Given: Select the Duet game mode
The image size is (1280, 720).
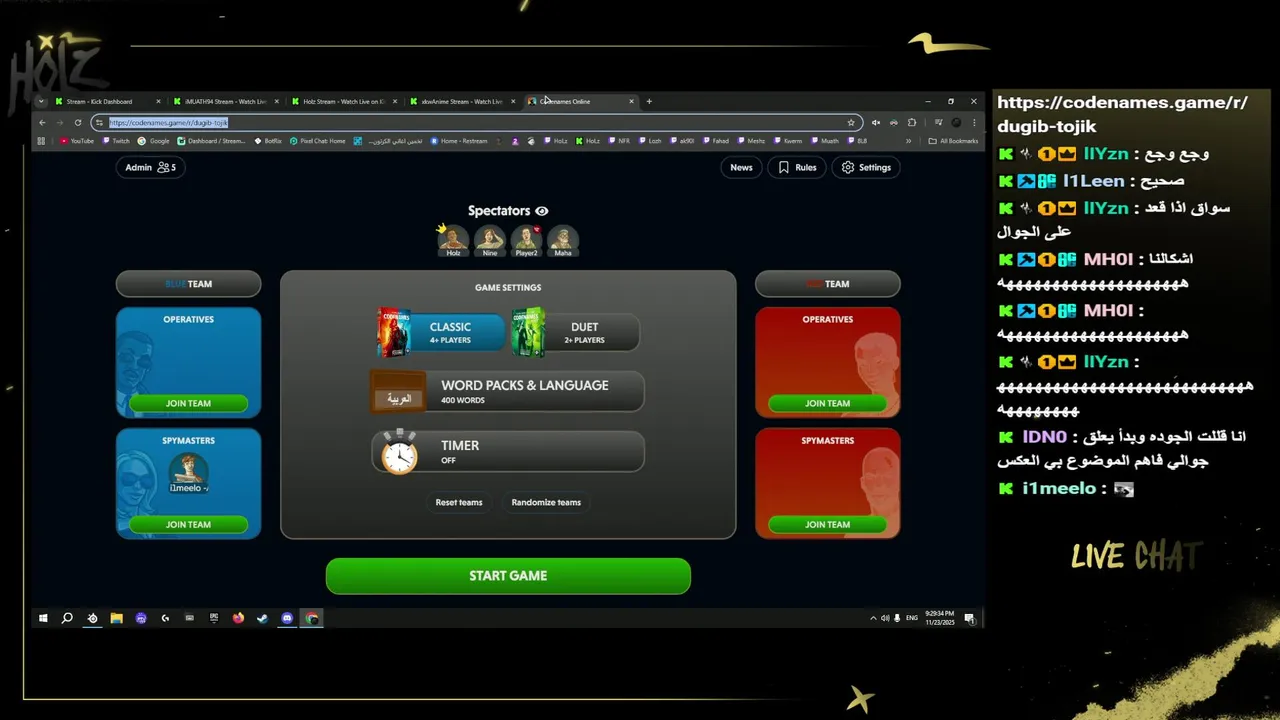Looking at the screenshot, I should (x=576, y=333).
